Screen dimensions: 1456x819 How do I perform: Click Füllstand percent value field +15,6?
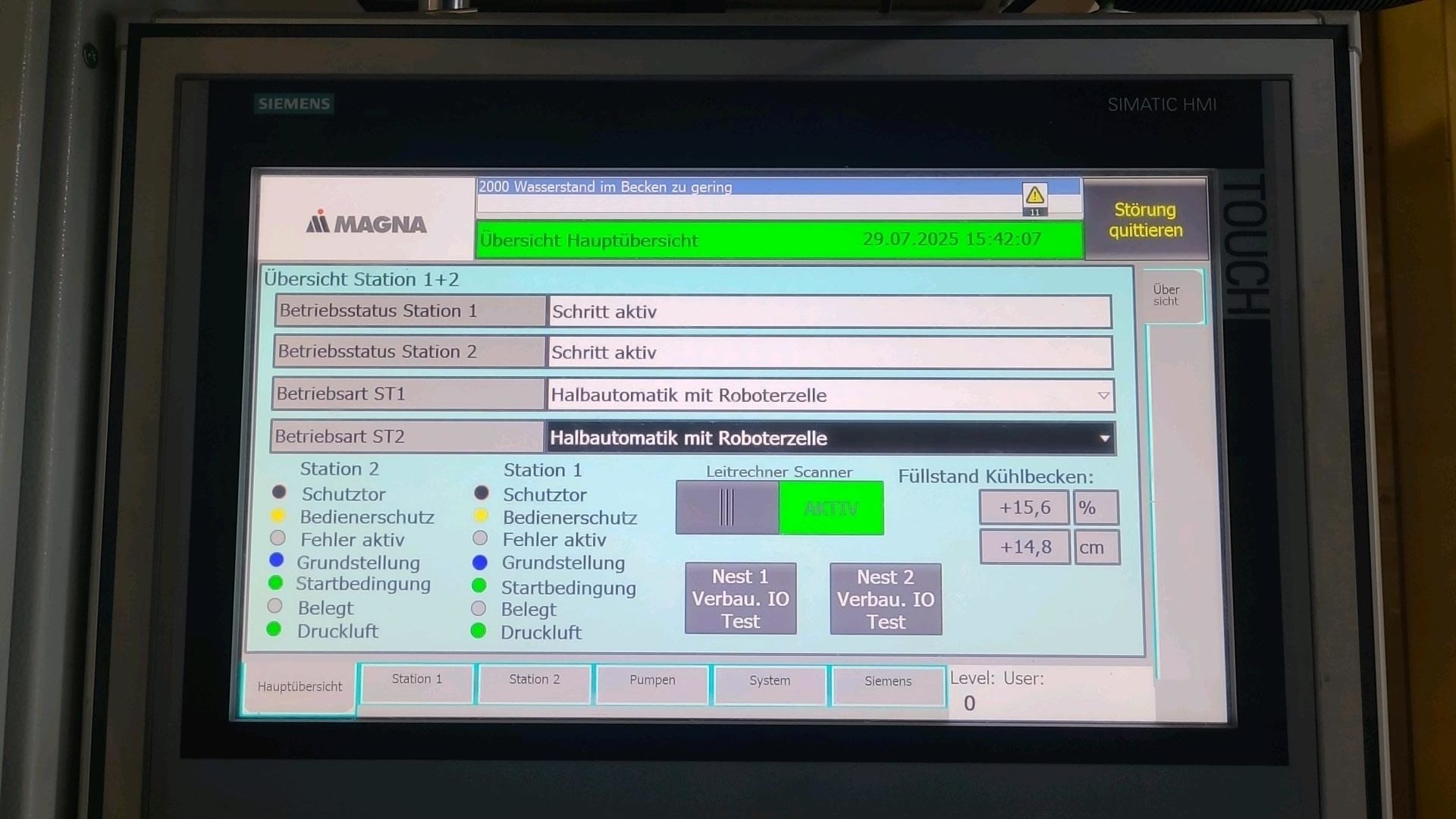click(x=1024, y=507)
